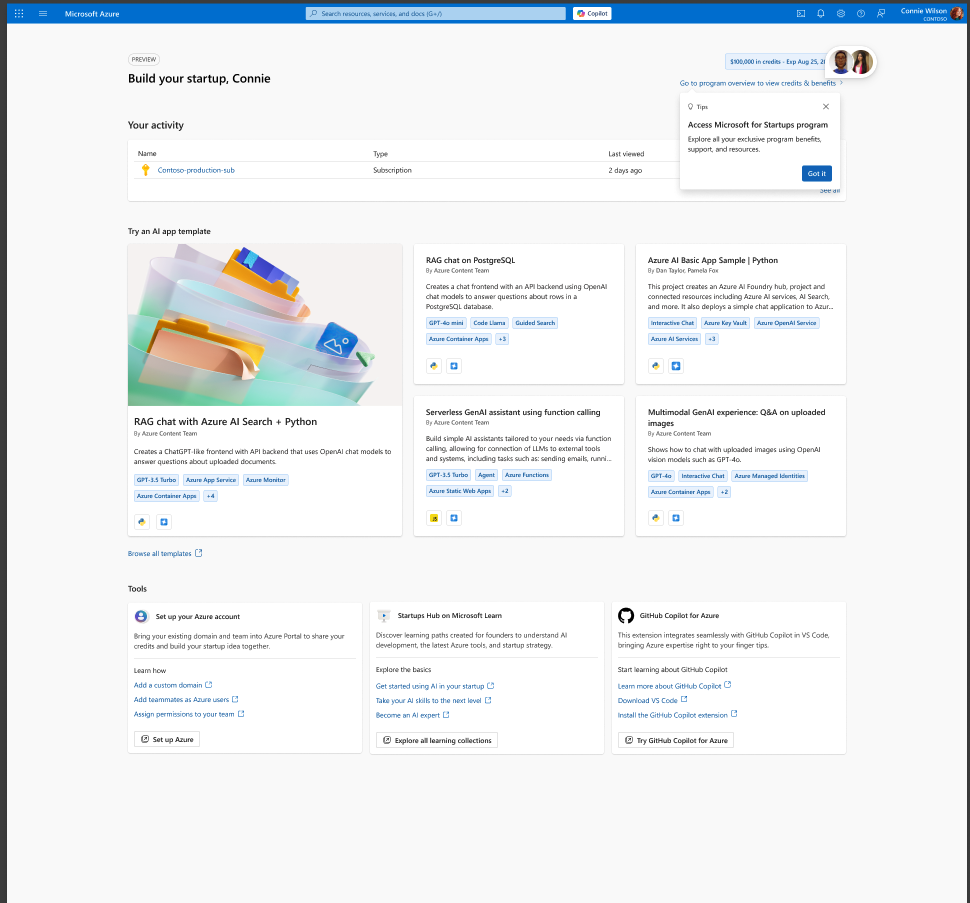Open Install the GitHub Copilot extension link

point(677,715)
